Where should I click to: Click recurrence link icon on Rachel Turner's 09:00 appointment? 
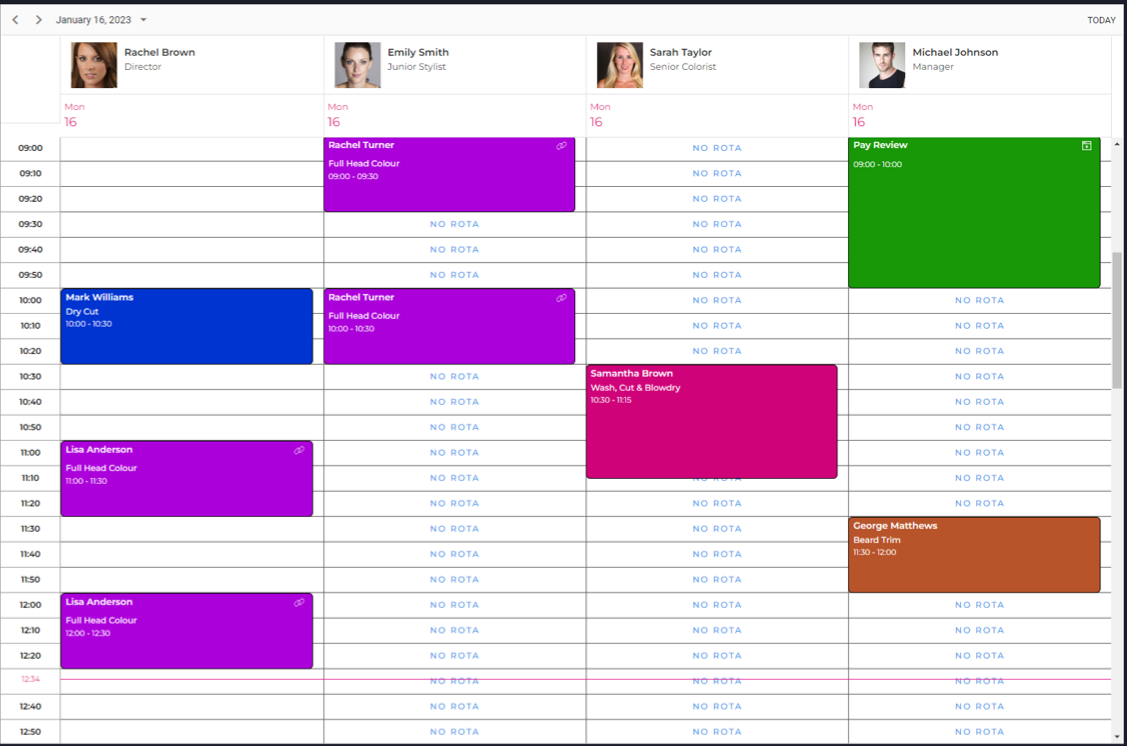[562, 145]
